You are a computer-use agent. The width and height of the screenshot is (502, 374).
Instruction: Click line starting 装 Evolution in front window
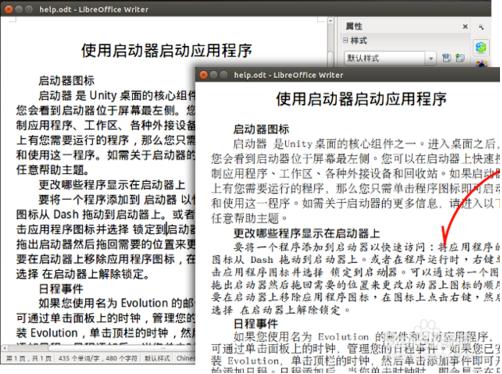click(x=356, y=361)
